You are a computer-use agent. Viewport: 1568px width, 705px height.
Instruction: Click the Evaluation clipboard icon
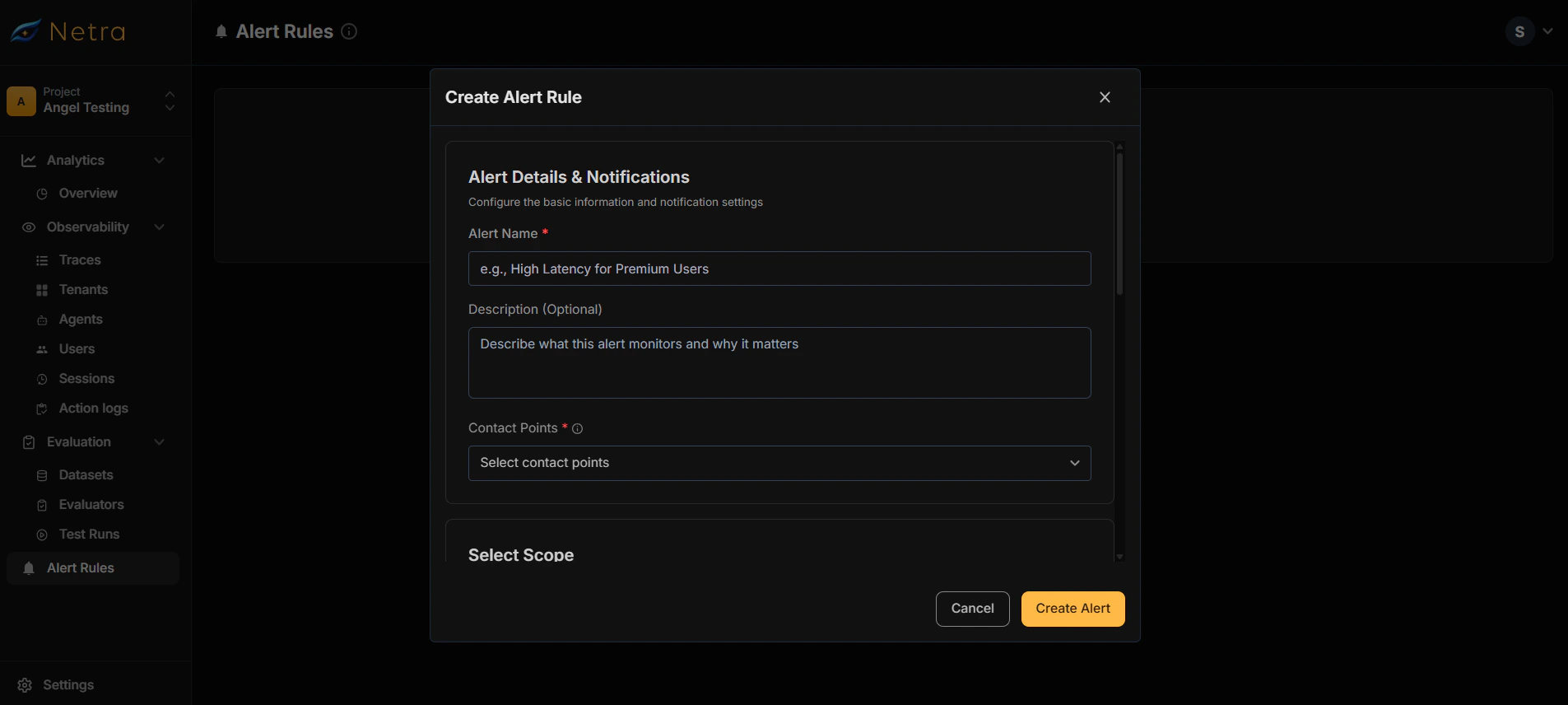pyautogui.click(x=29, y=442)
